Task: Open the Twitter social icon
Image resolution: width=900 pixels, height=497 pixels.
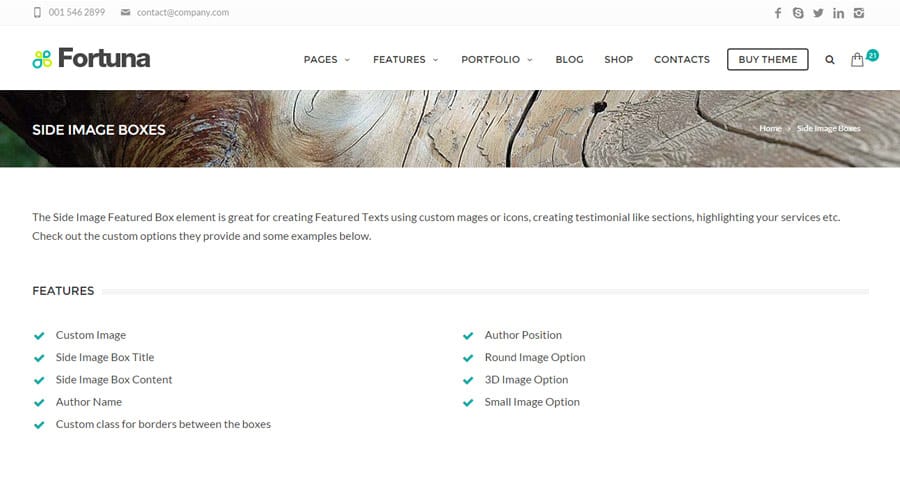Action: point(818,13)
